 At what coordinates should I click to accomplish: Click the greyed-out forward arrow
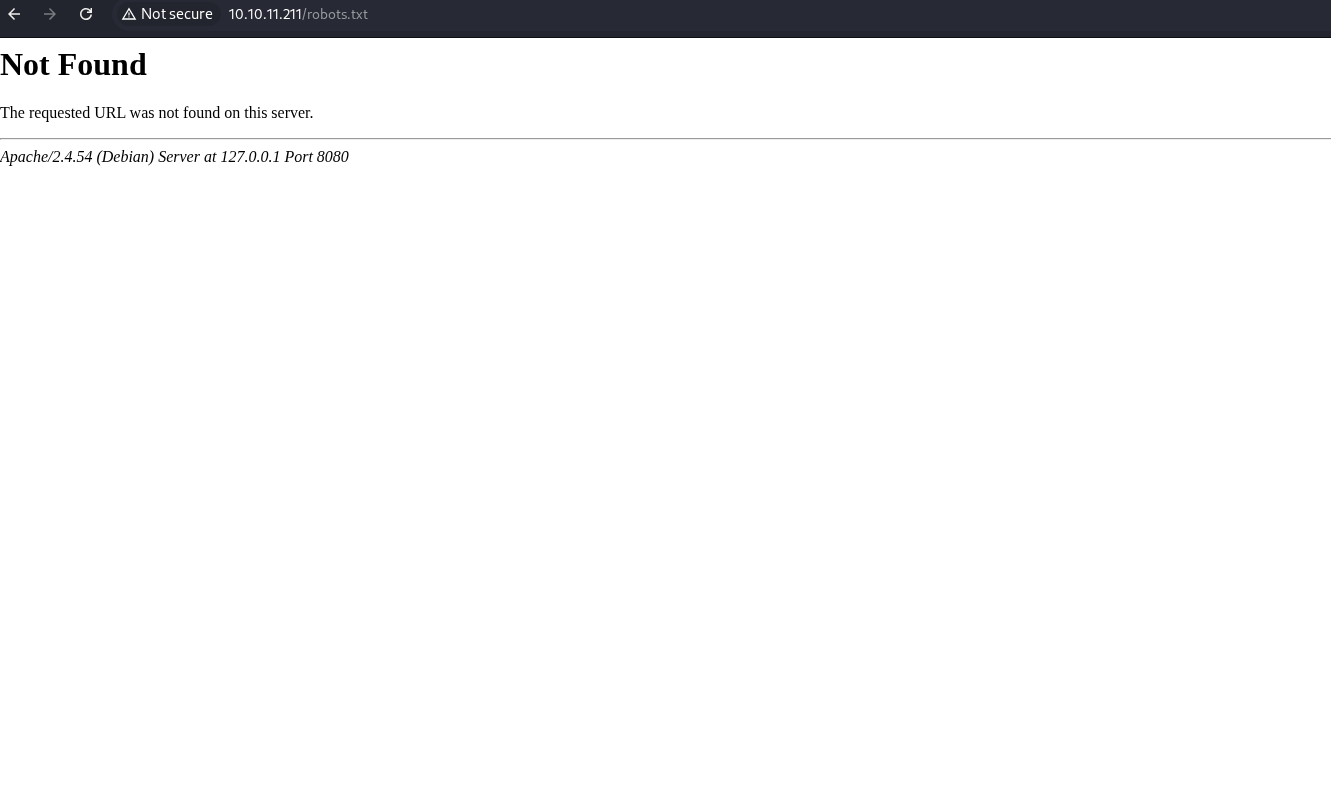(50, 14)
